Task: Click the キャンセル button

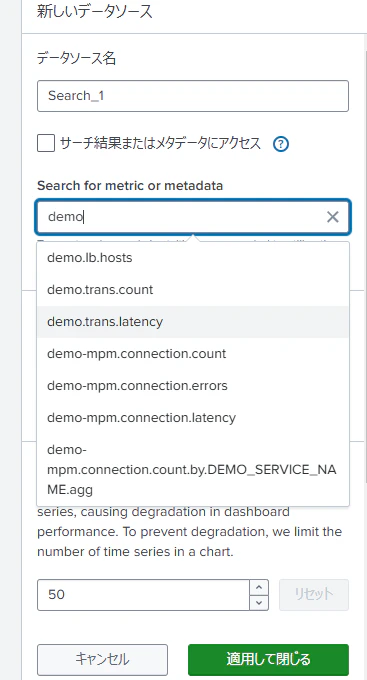Action: [x=102, y=660]
